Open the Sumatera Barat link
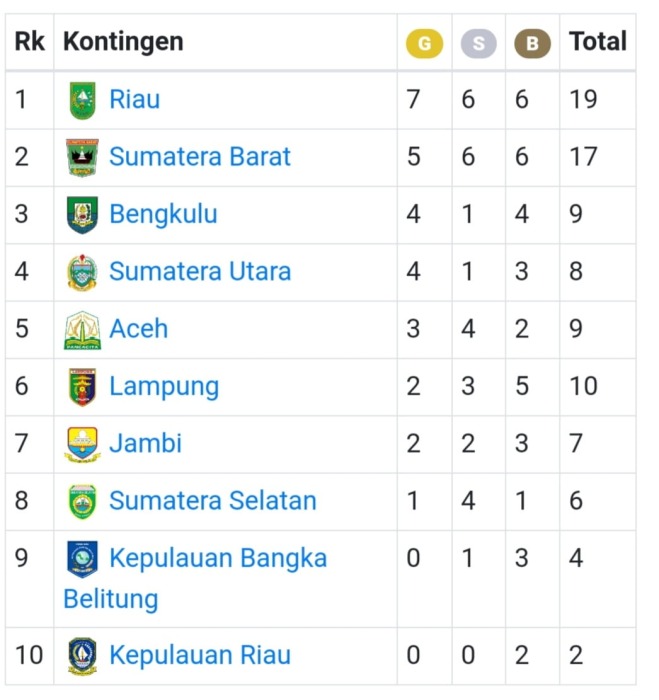The image size is (659, 700). (200, 157)
